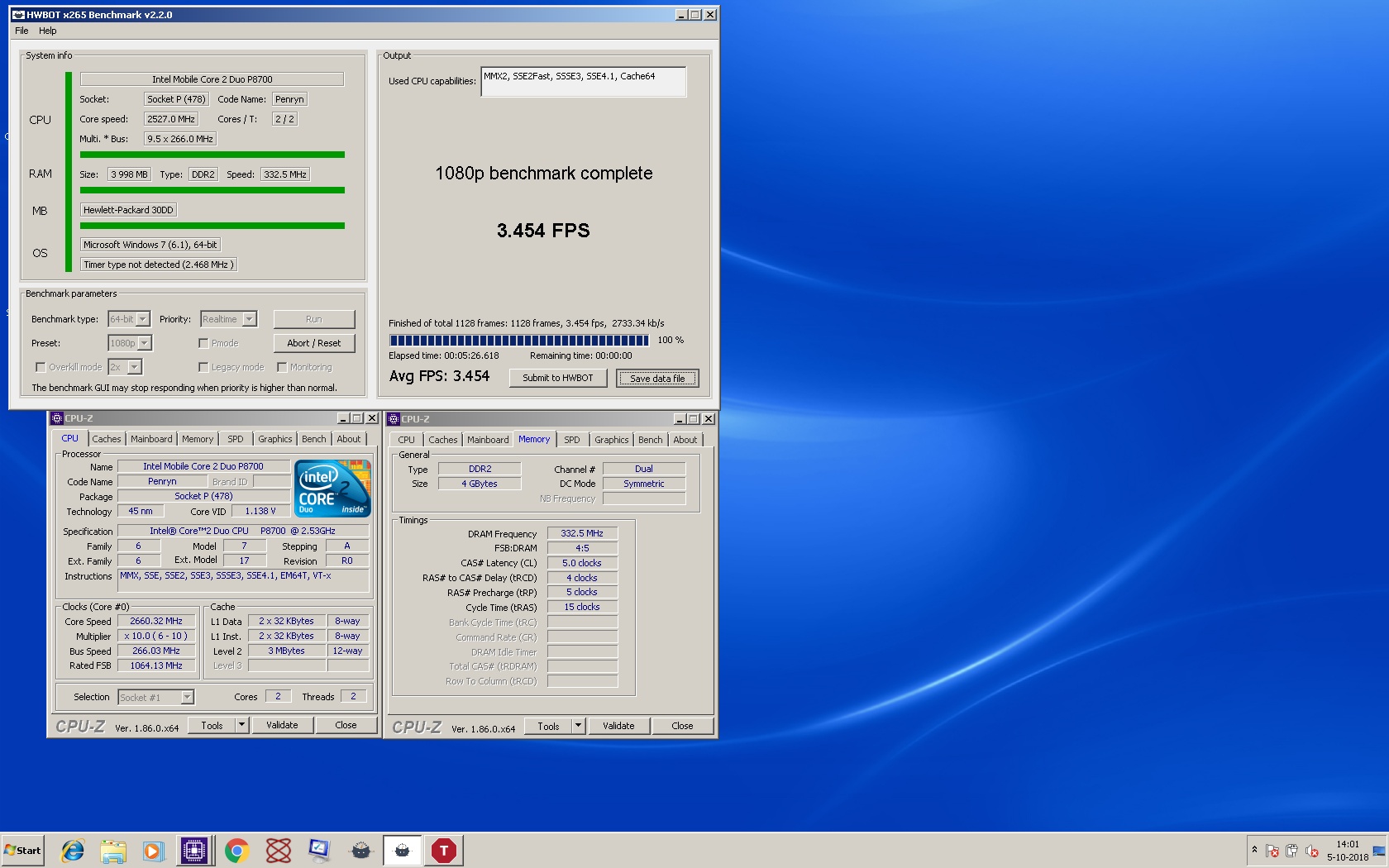This screenshot has height=868, width=1389.
Task: Click DRAM Frequency value 332.5 MHz
Action: (x=582, y=533)
